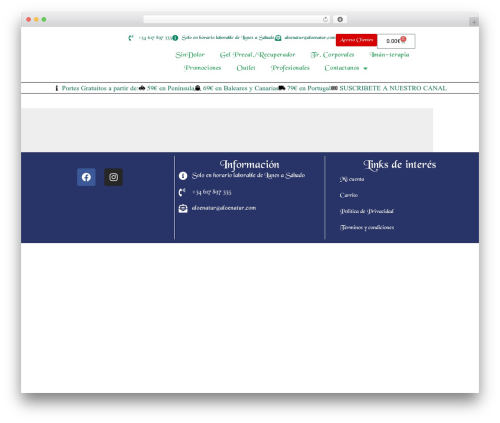
Task: Open the 0.00€ cart button
Action: [x=396, y=41]
